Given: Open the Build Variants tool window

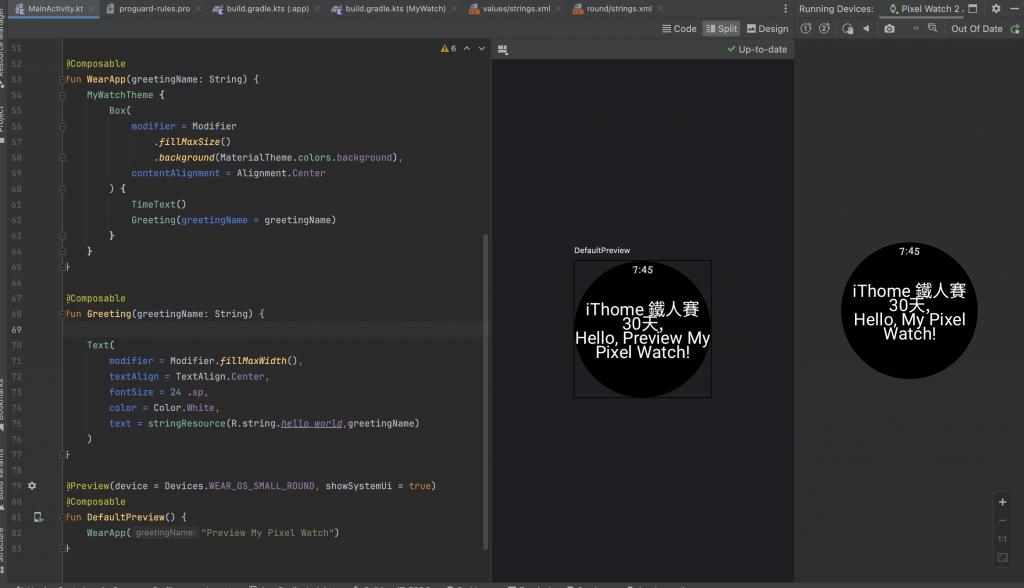Looking at the screenshot, I should (x=2, y=480).
